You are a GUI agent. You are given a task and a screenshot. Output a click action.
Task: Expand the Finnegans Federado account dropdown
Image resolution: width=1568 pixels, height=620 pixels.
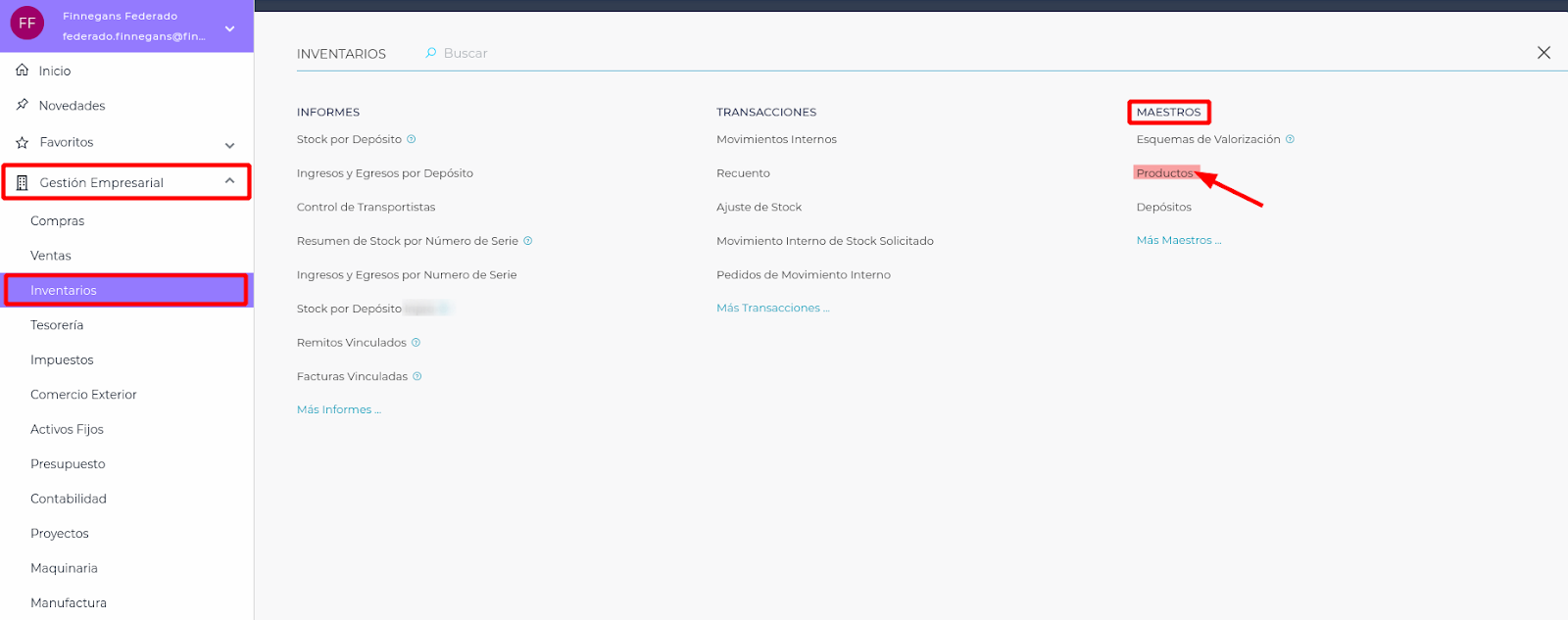(229, 28)
